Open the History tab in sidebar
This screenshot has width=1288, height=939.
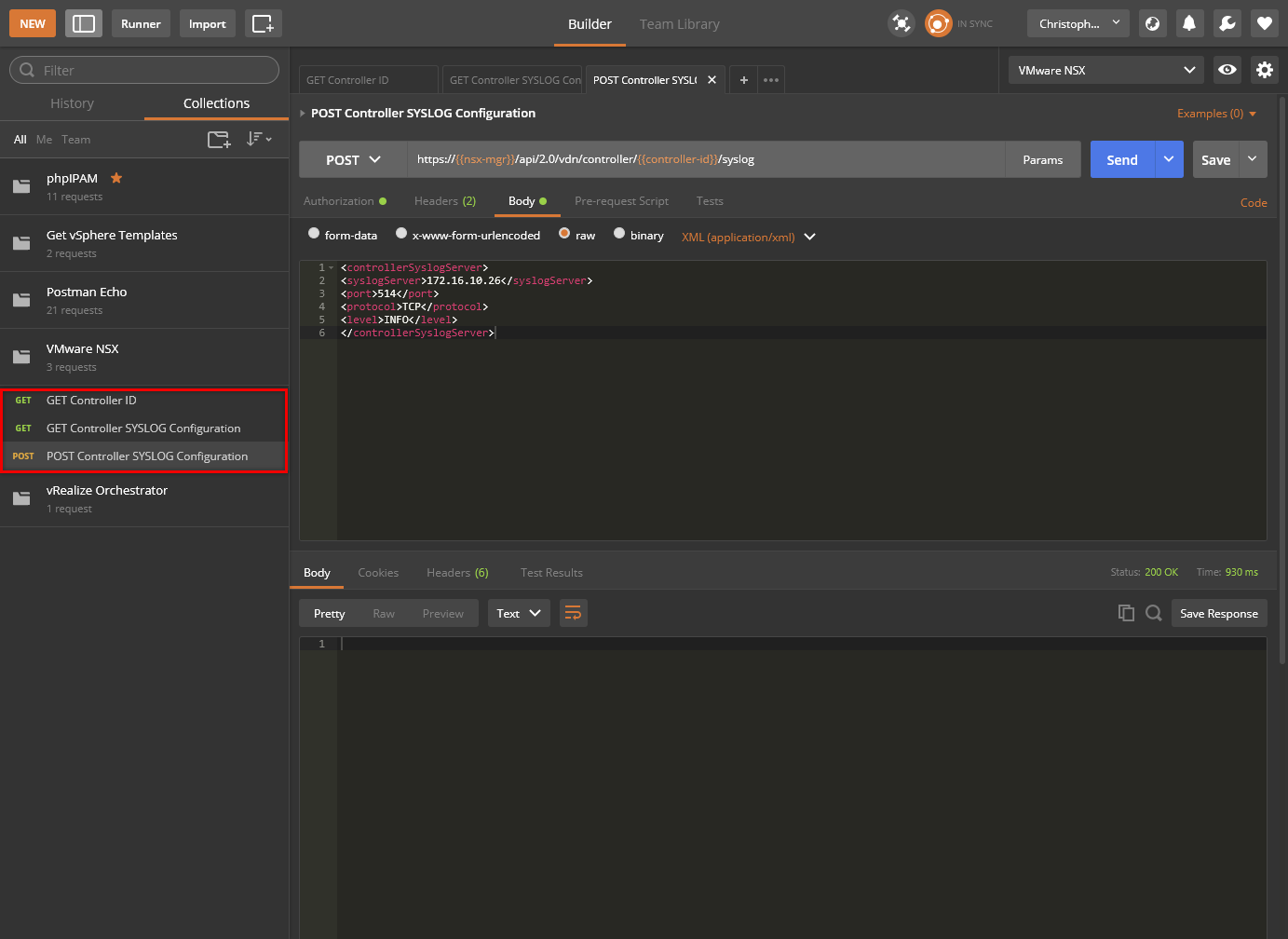click(72, 103)
